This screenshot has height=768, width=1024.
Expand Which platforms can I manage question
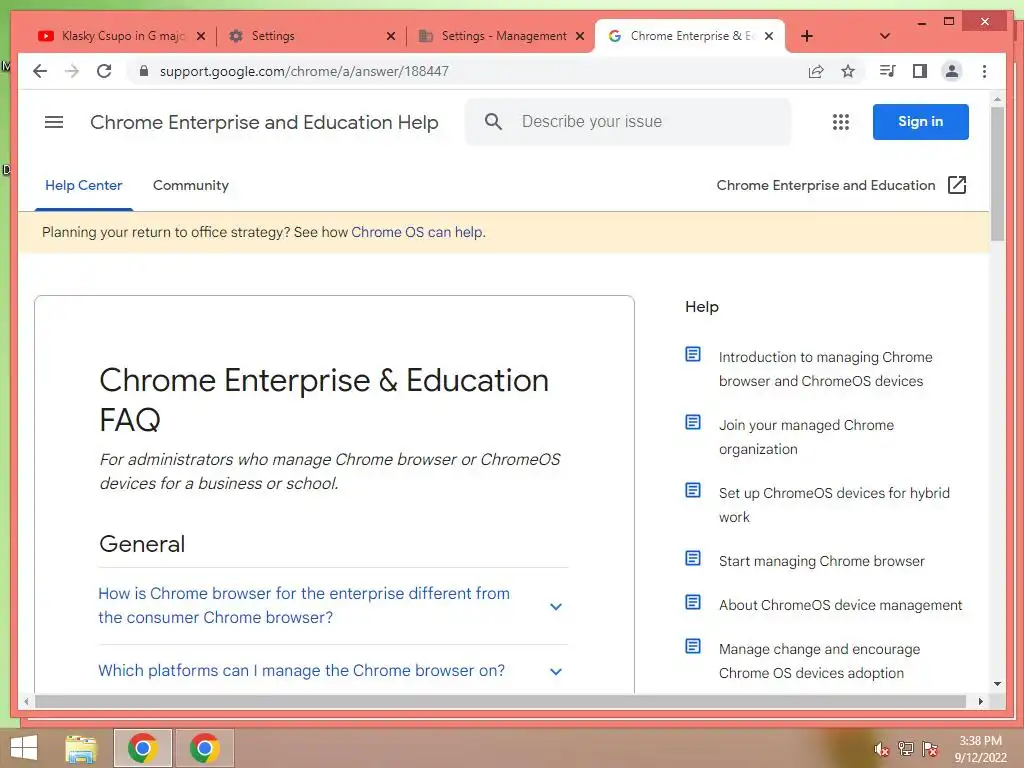click(x=556, y=671)
